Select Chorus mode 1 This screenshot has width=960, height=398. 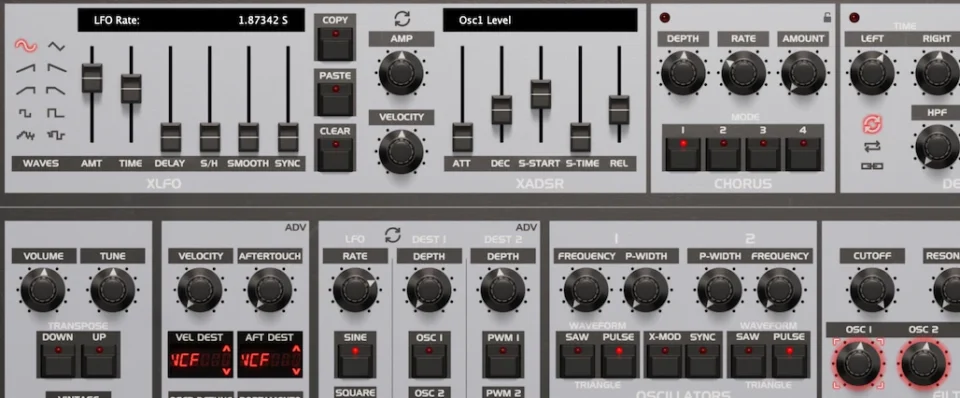pos(683,154)
